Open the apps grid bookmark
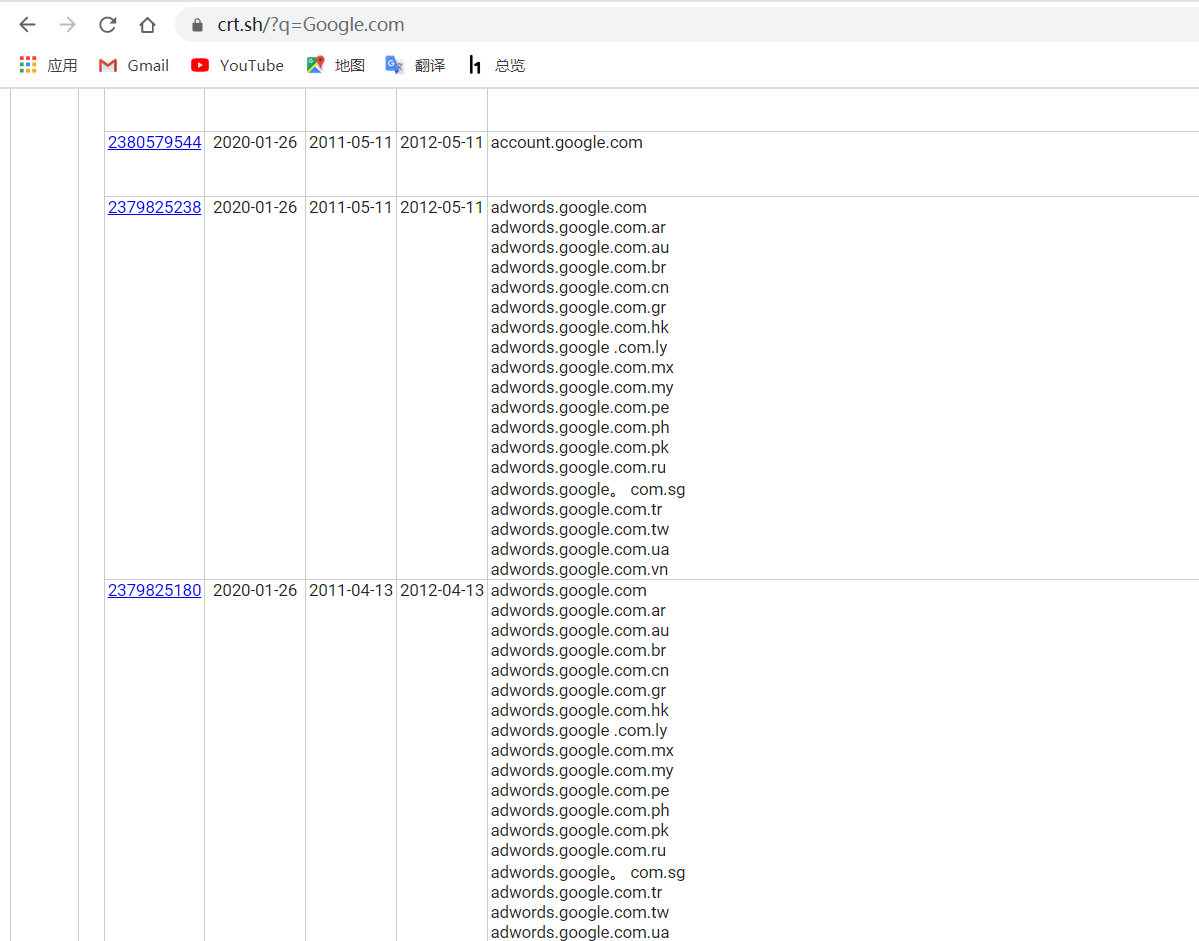 click(48, 66)
